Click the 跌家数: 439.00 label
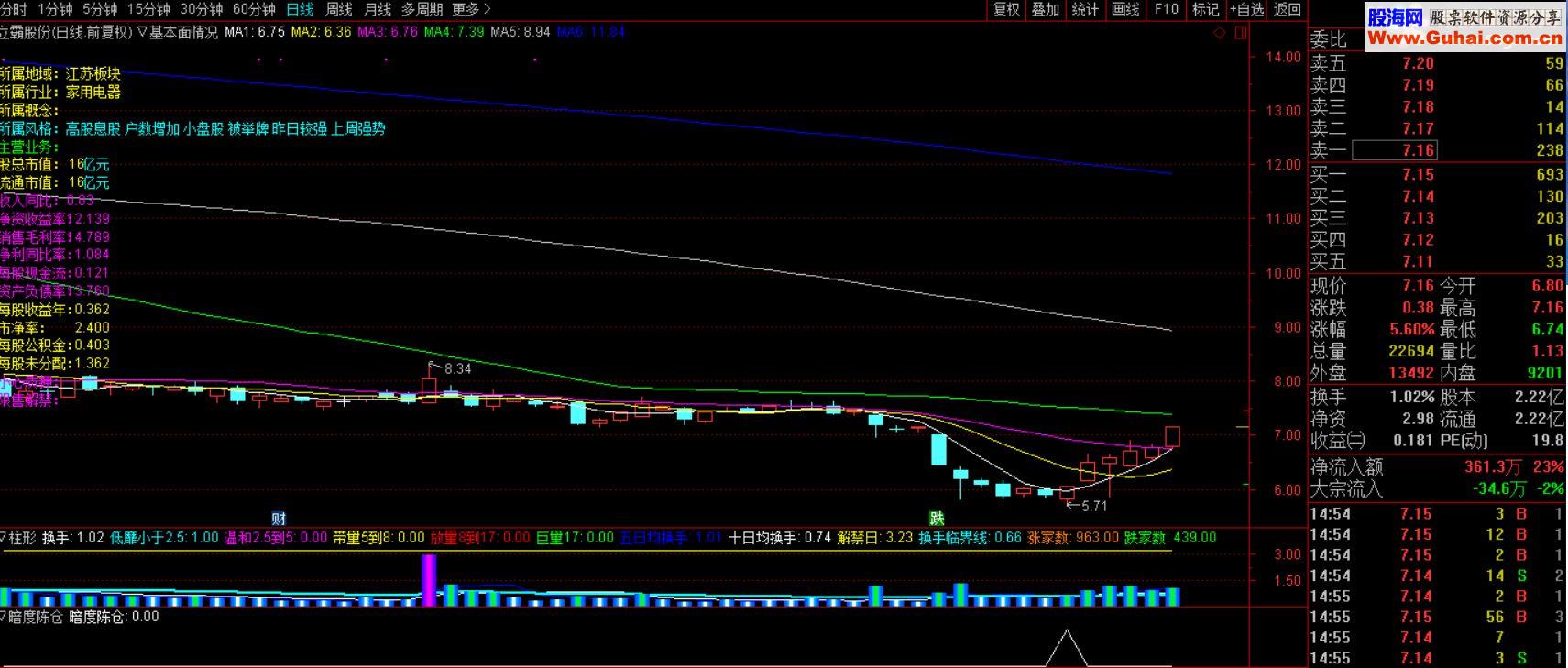The height and width of the screenshot is (668, 1568). tap(1169, 538)
